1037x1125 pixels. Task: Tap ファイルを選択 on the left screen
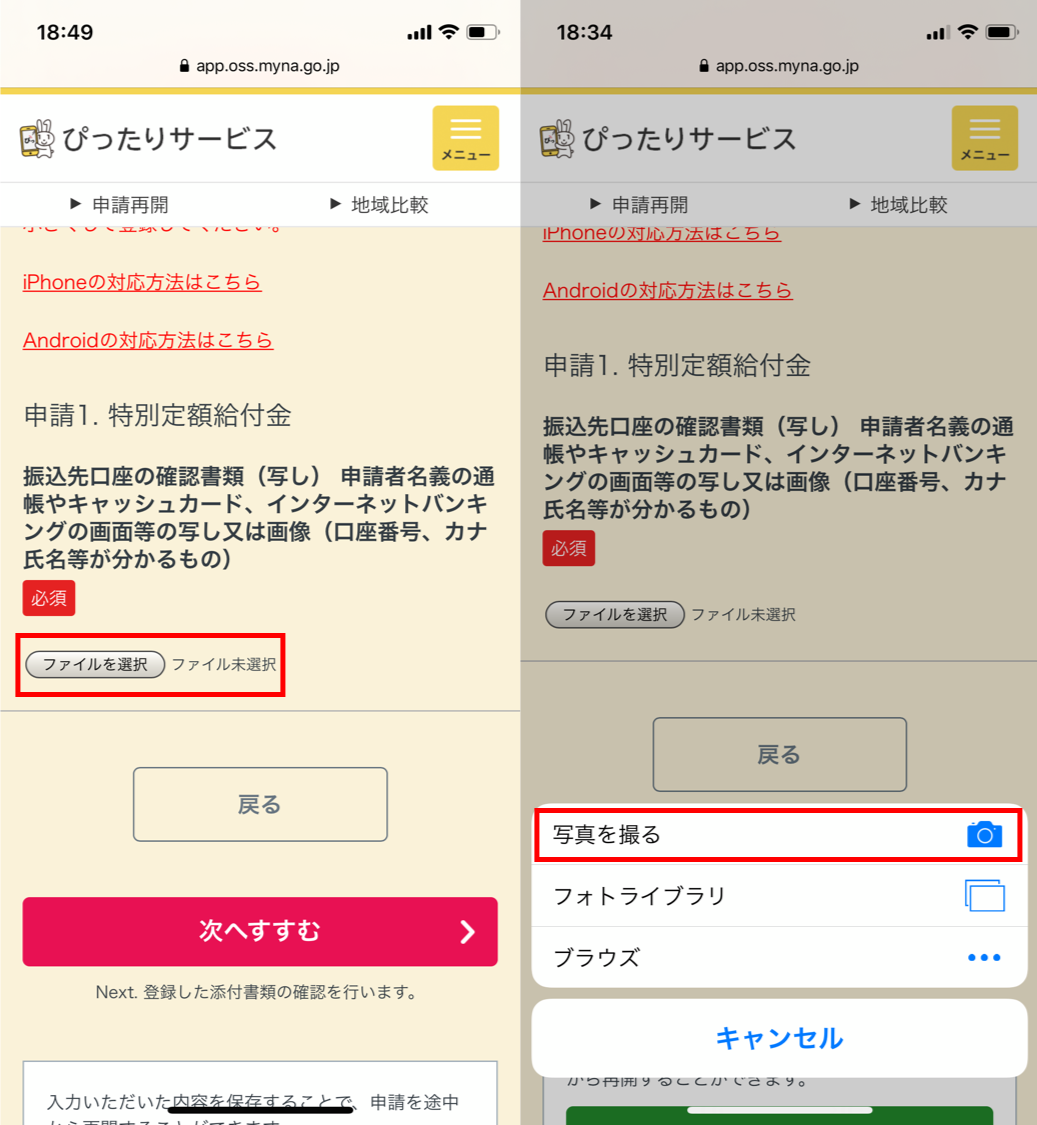tap(95, 664)
